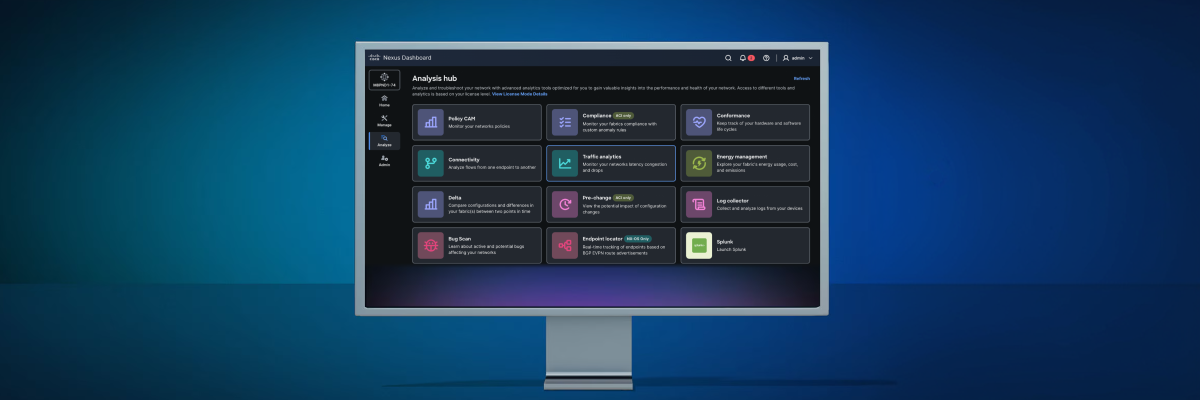The width and height of the screenshot is (1200, 400).
Task: Click the Compliance card title
Action: pos(597,115)
